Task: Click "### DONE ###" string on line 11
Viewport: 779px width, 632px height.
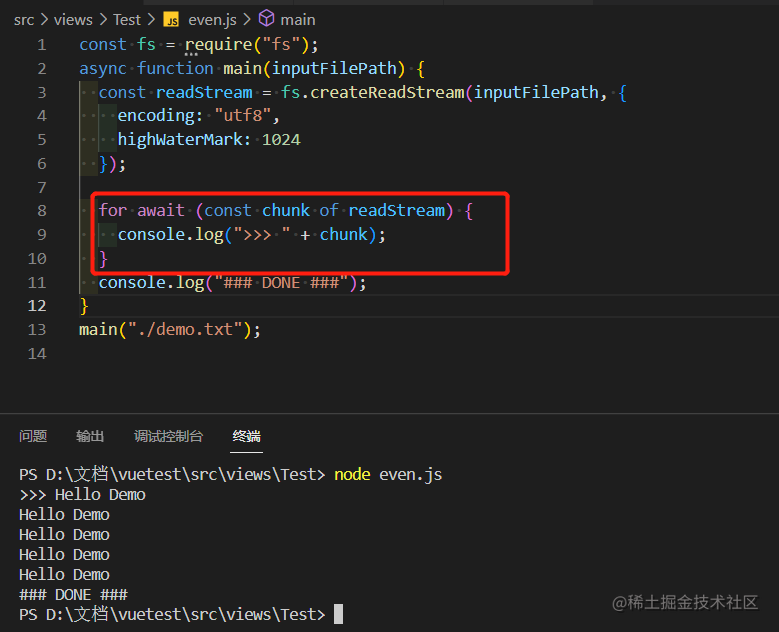Action: pyautogui.click(x=281, y=283)
